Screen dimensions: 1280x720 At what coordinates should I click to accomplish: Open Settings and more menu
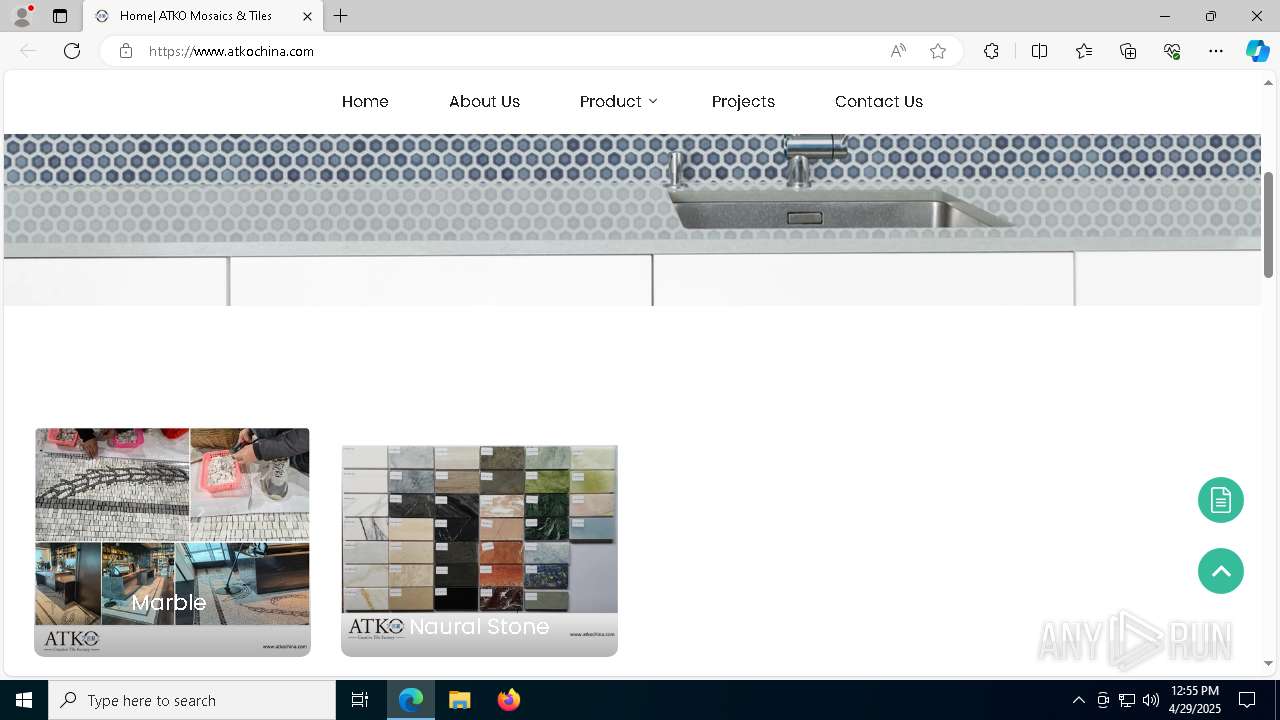[1216, 51]
